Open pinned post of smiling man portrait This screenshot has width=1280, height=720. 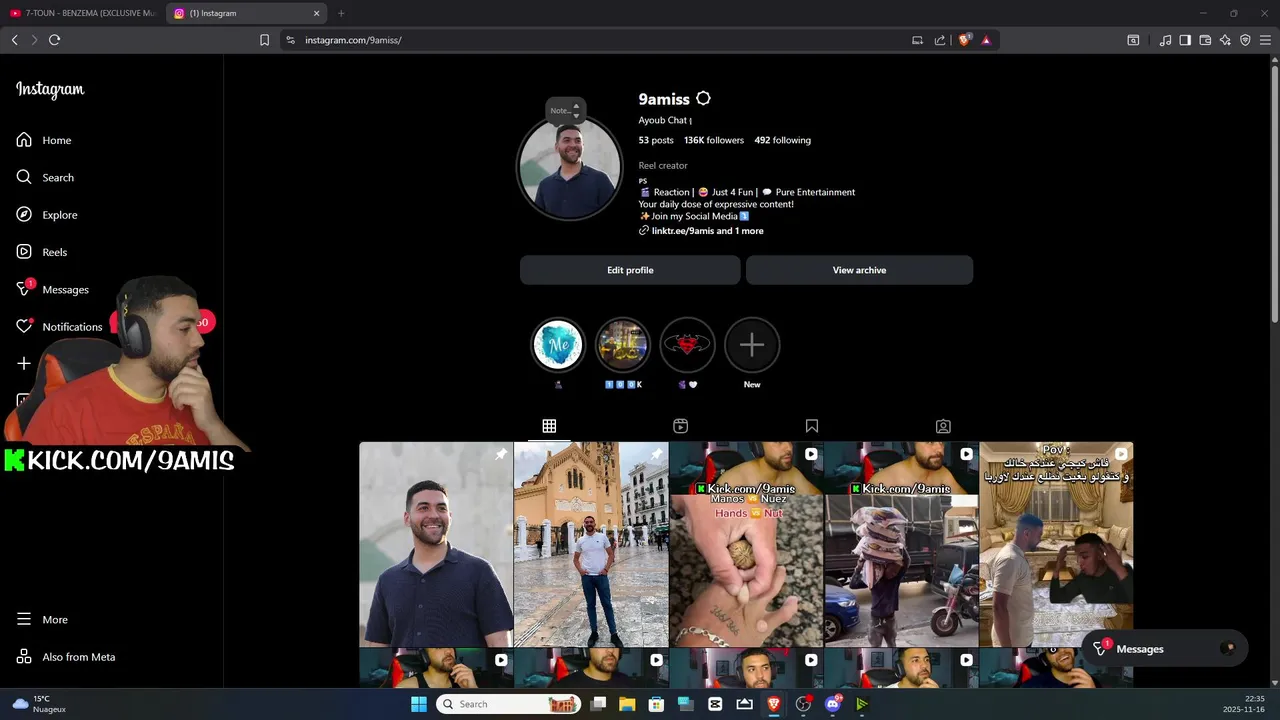pos(436,545)
